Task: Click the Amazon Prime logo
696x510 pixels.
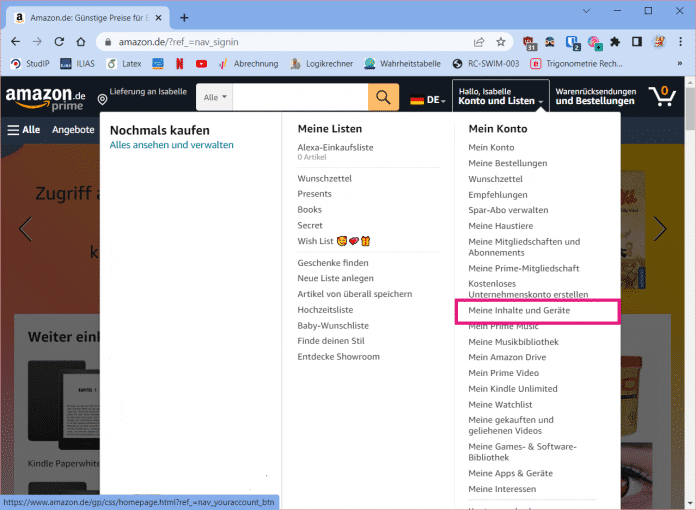Action: [45, 98]
